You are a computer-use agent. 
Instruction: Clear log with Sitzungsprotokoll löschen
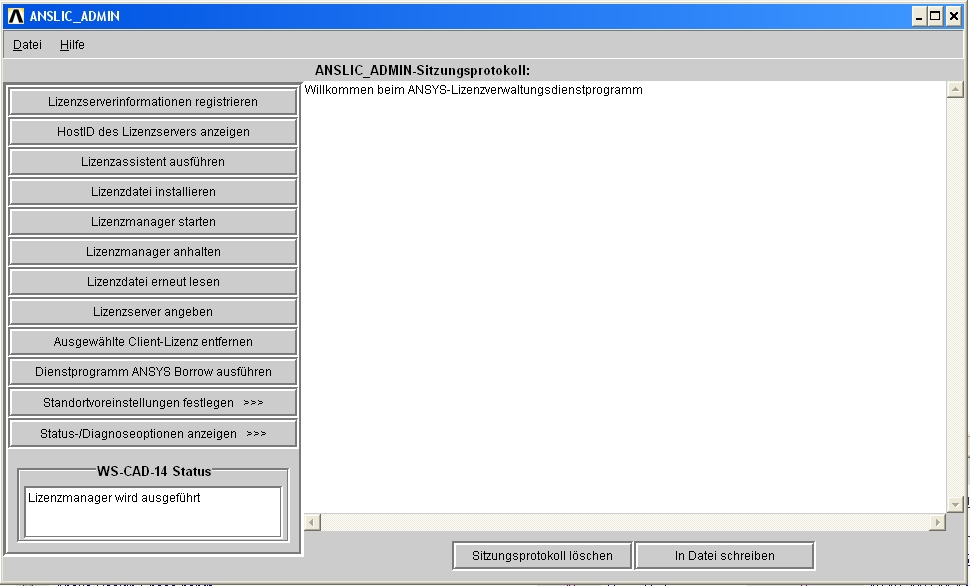click(542, 556)
